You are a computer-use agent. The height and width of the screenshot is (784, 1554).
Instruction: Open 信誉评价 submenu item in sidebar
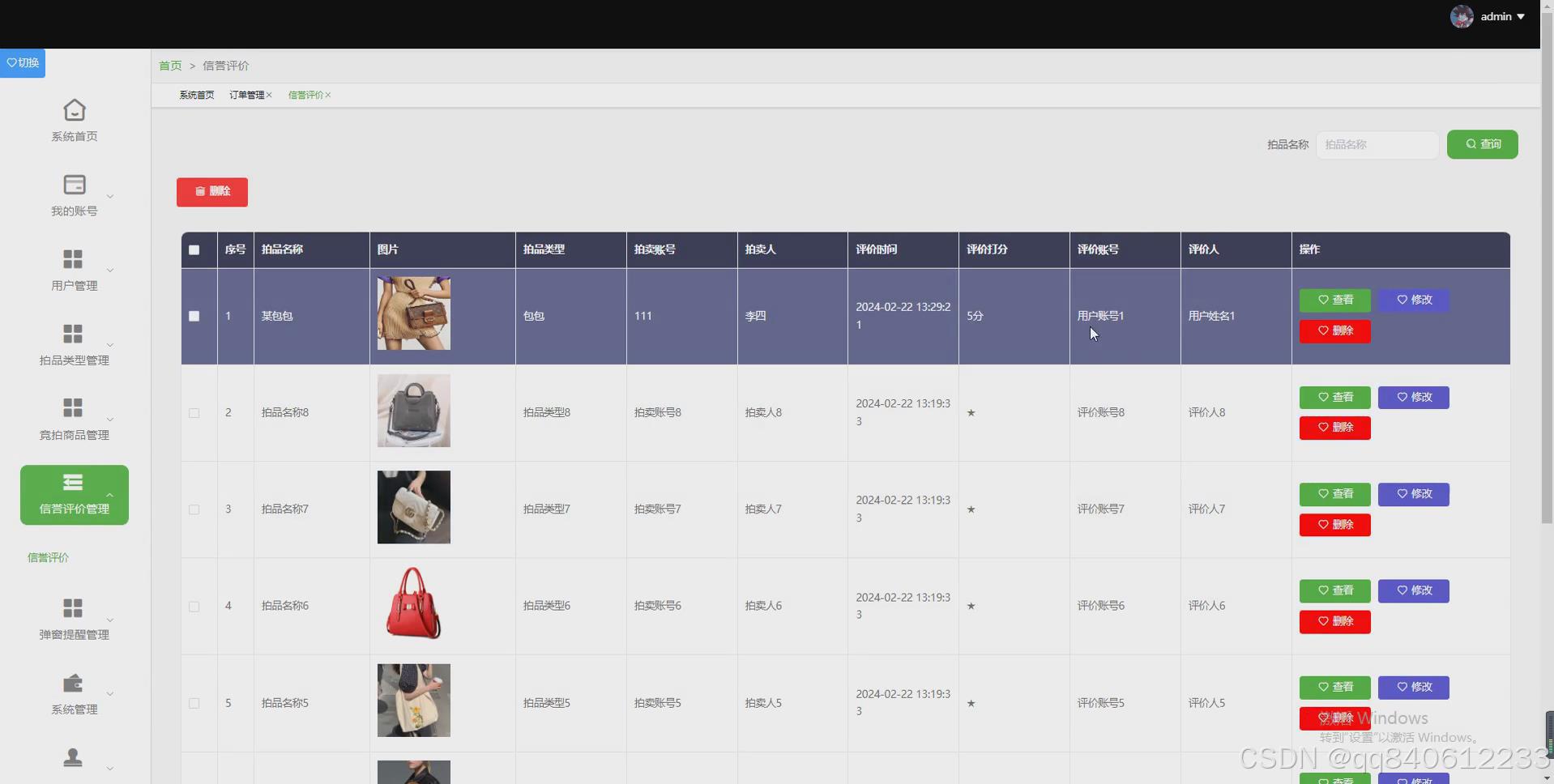49,557
